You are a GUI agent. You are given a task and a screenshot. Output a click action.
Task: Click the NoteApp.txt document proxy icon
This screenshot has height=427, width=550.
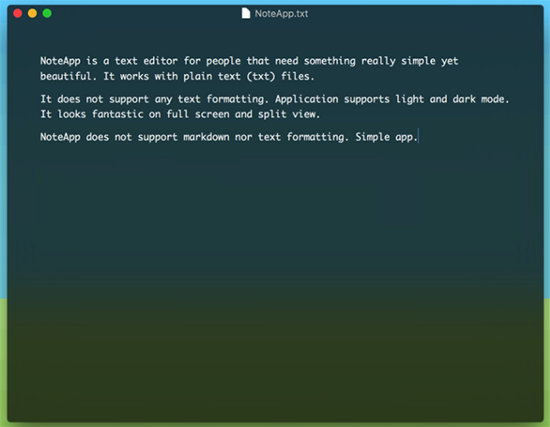tap(246, 14)
